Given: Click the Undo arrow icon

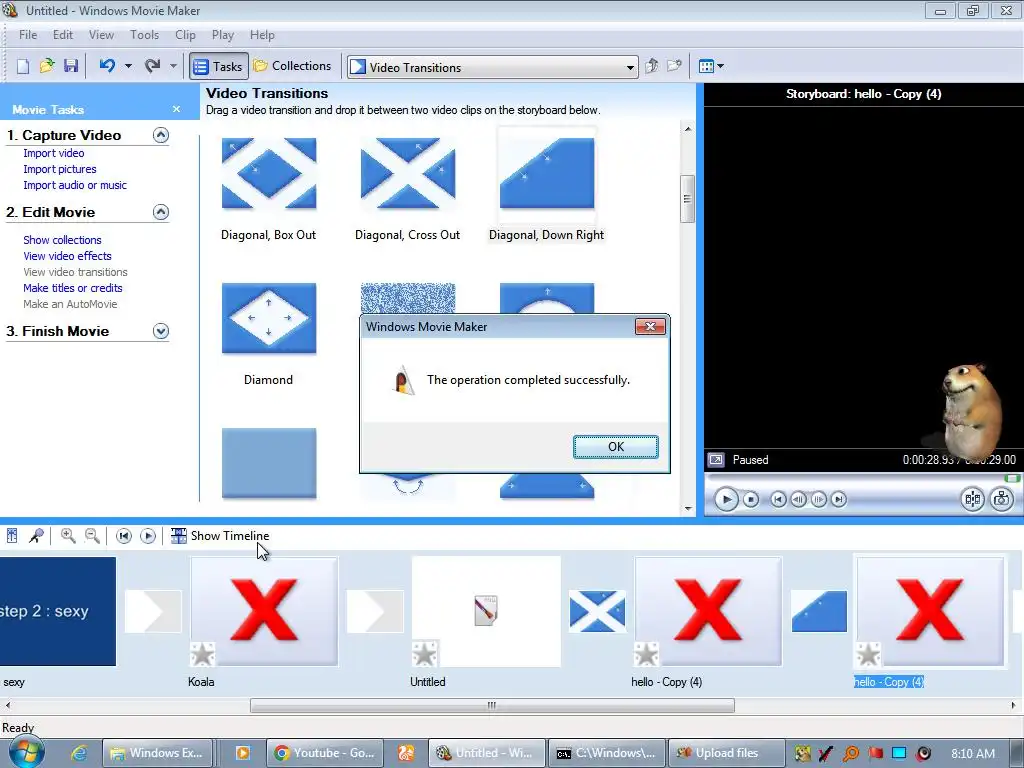Looking at the screenshot, I should (107, 66).
